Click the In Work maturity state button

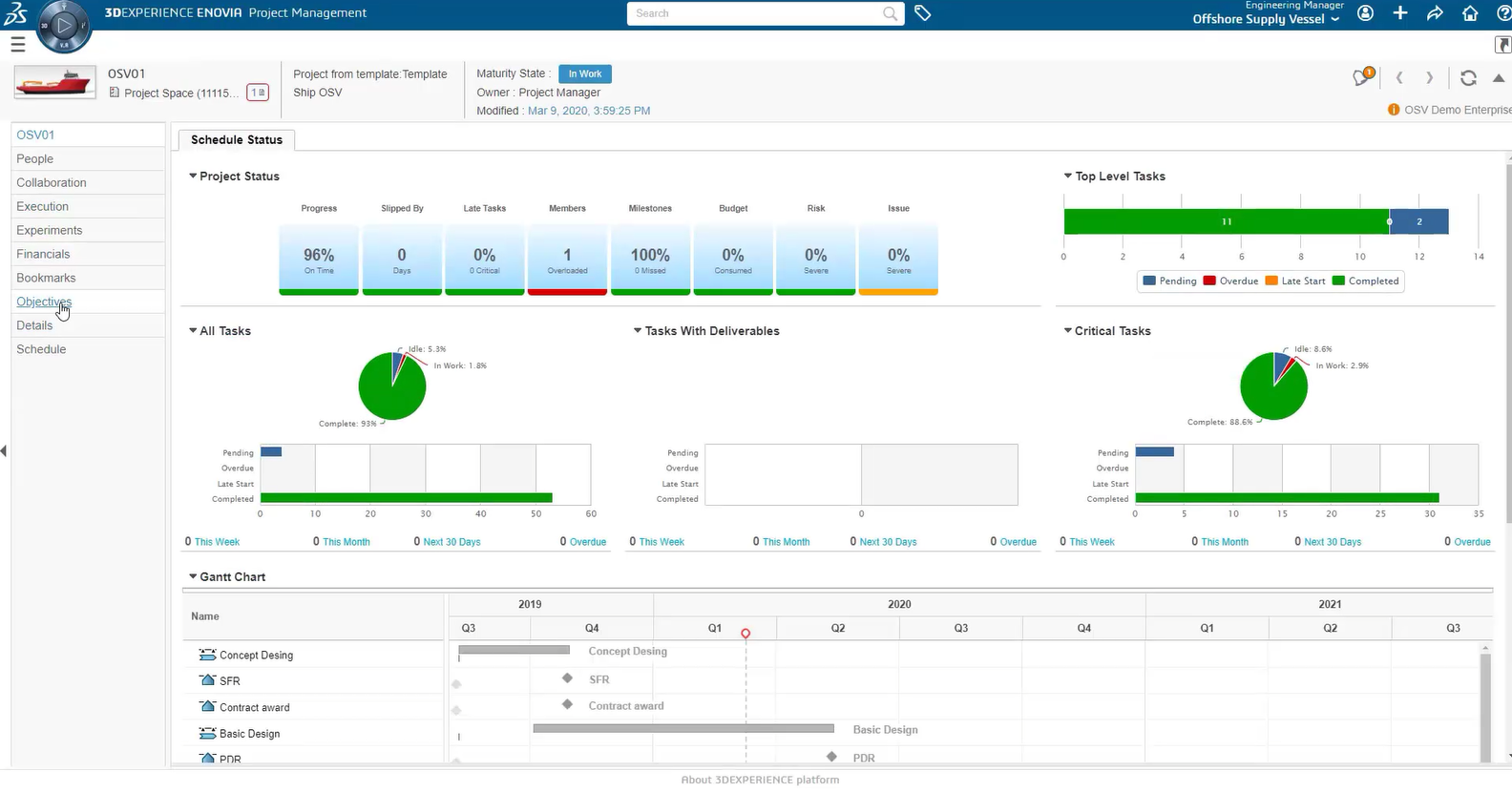[584, 73]
